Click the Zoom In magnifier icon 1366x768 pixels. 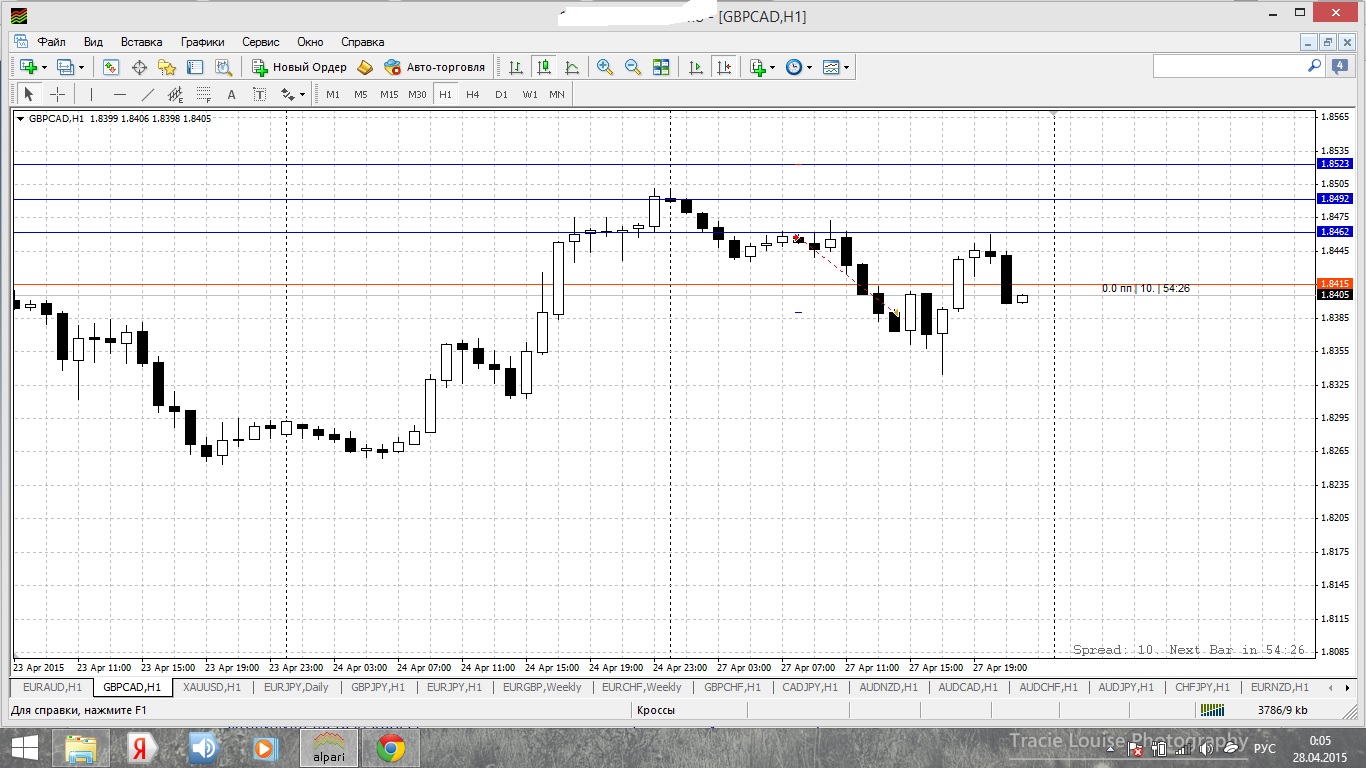pos(605,67)
